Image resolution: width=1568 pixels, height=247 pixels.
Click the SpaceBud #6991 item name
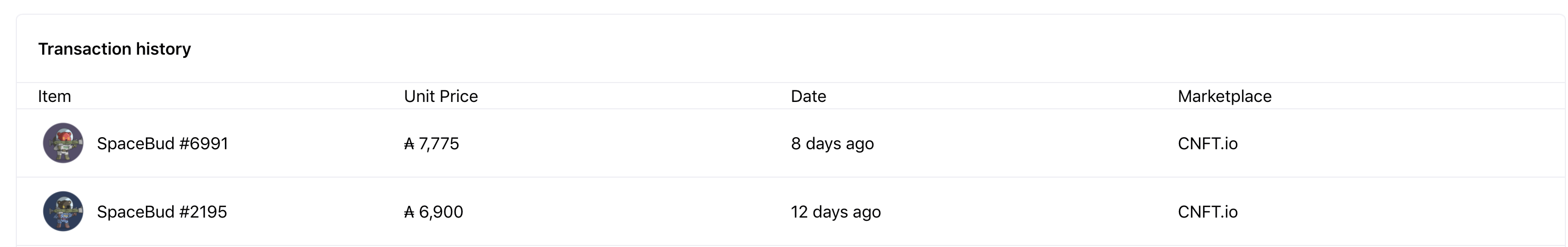click(x=163, y=144)
